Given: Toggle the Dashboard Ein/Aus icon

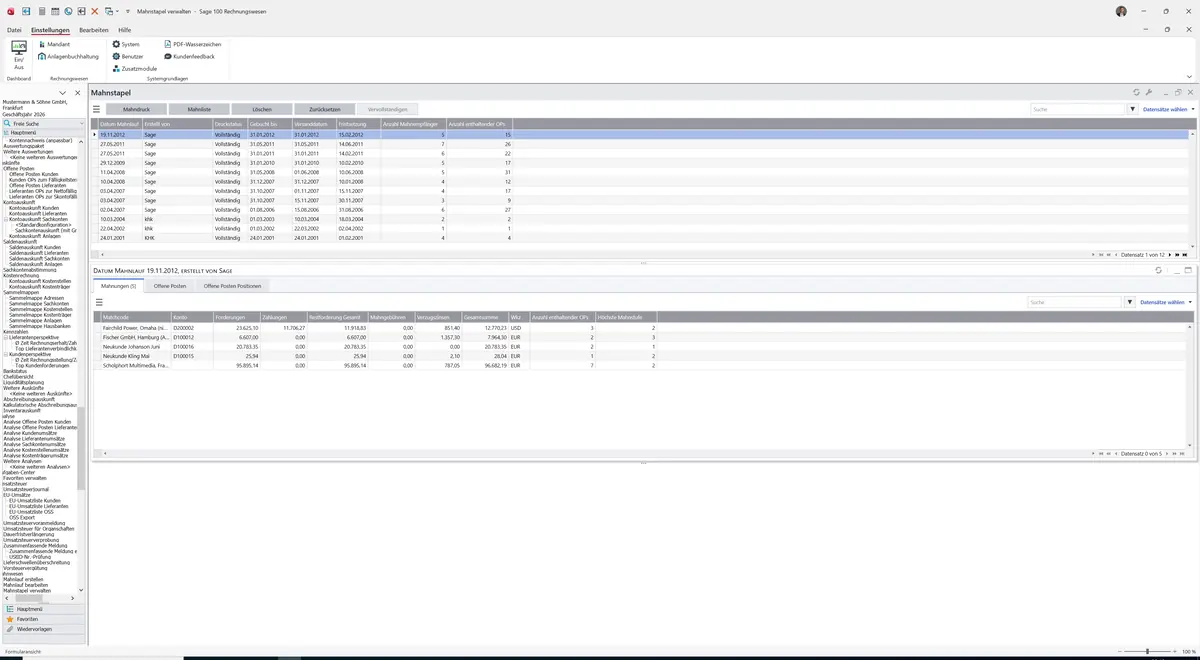Looking at the screenshot, I should point(19,54).
